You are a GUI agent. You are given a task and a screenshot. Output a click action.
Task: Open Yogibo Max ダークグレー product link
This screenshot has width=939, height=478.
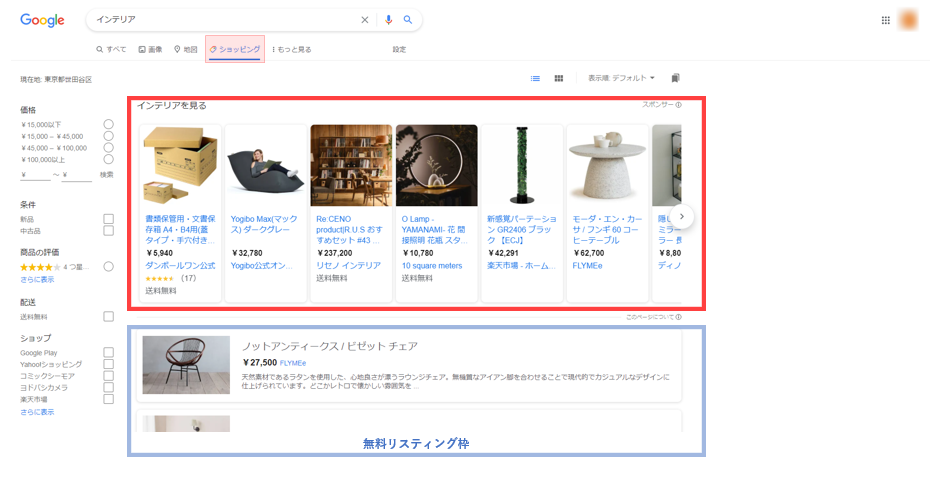[x=264, y=225]
